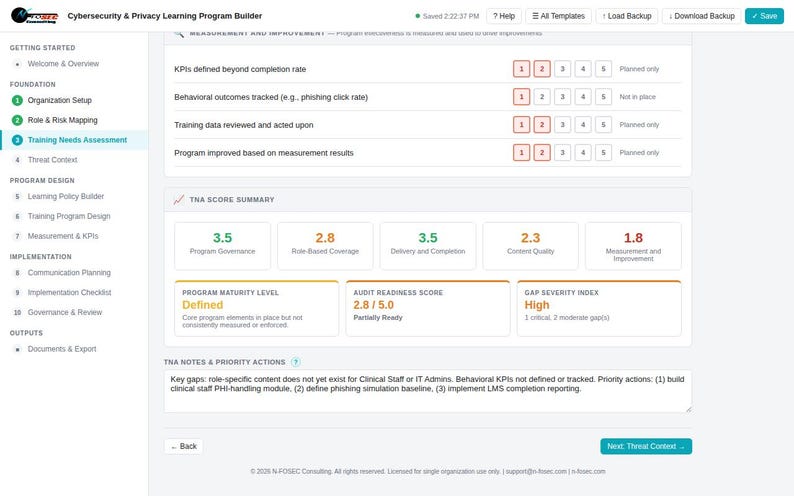Open Communication Planning in sidebar

pyautogui.click(x=74, y=272)
